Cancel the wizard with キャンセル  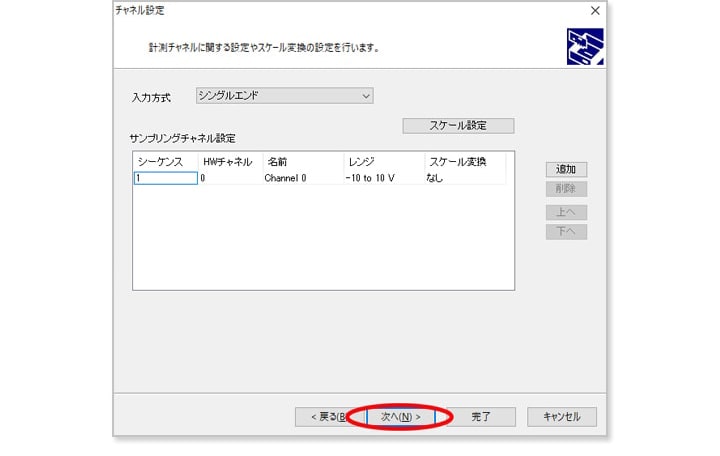pos(561,416)
